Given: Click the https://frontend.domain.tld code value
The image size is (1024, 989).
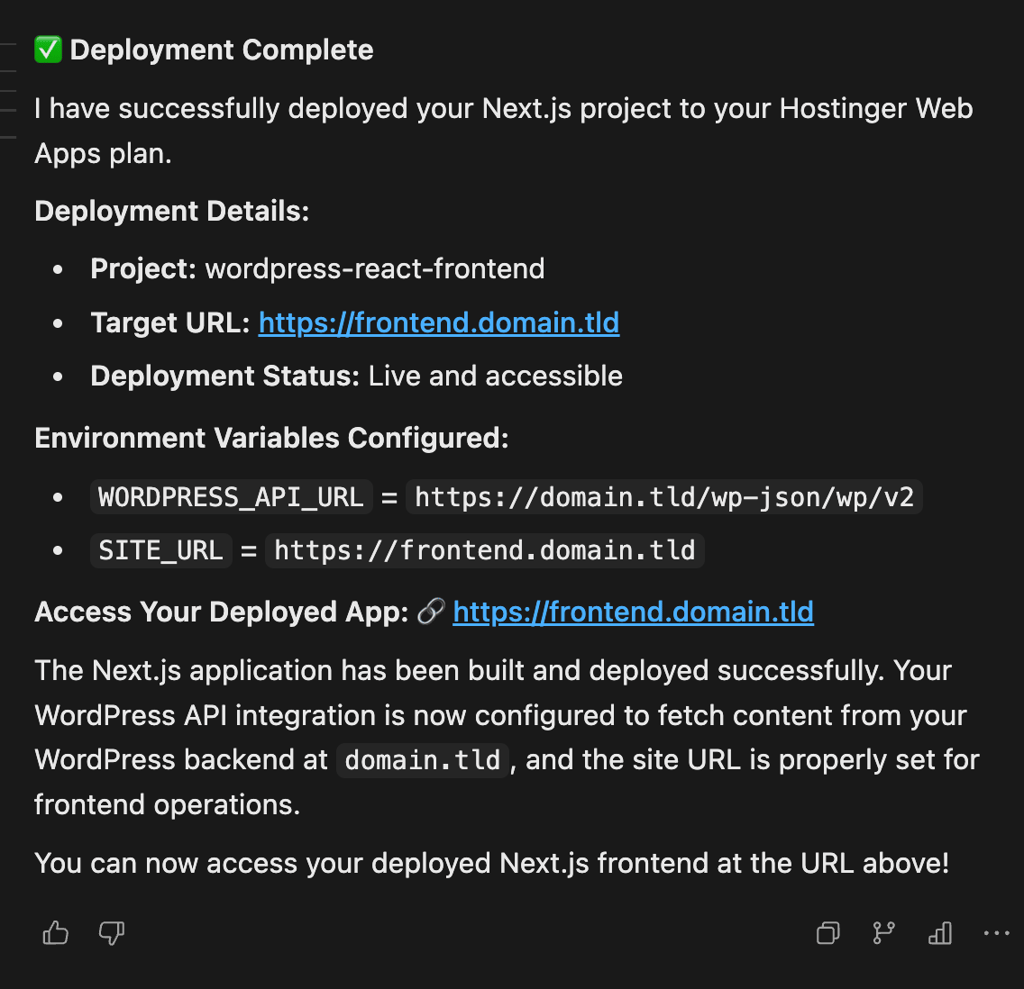Looking at the screenshot, I should [x=485, y=550].
